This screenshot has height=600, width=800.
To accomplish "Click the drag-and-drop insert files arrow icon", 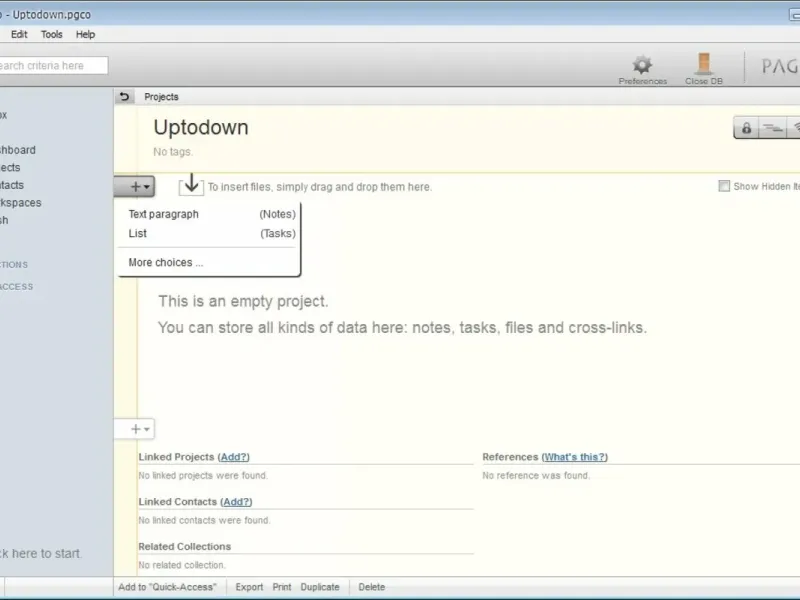I will pyautogui.click(x=191, y=184).
